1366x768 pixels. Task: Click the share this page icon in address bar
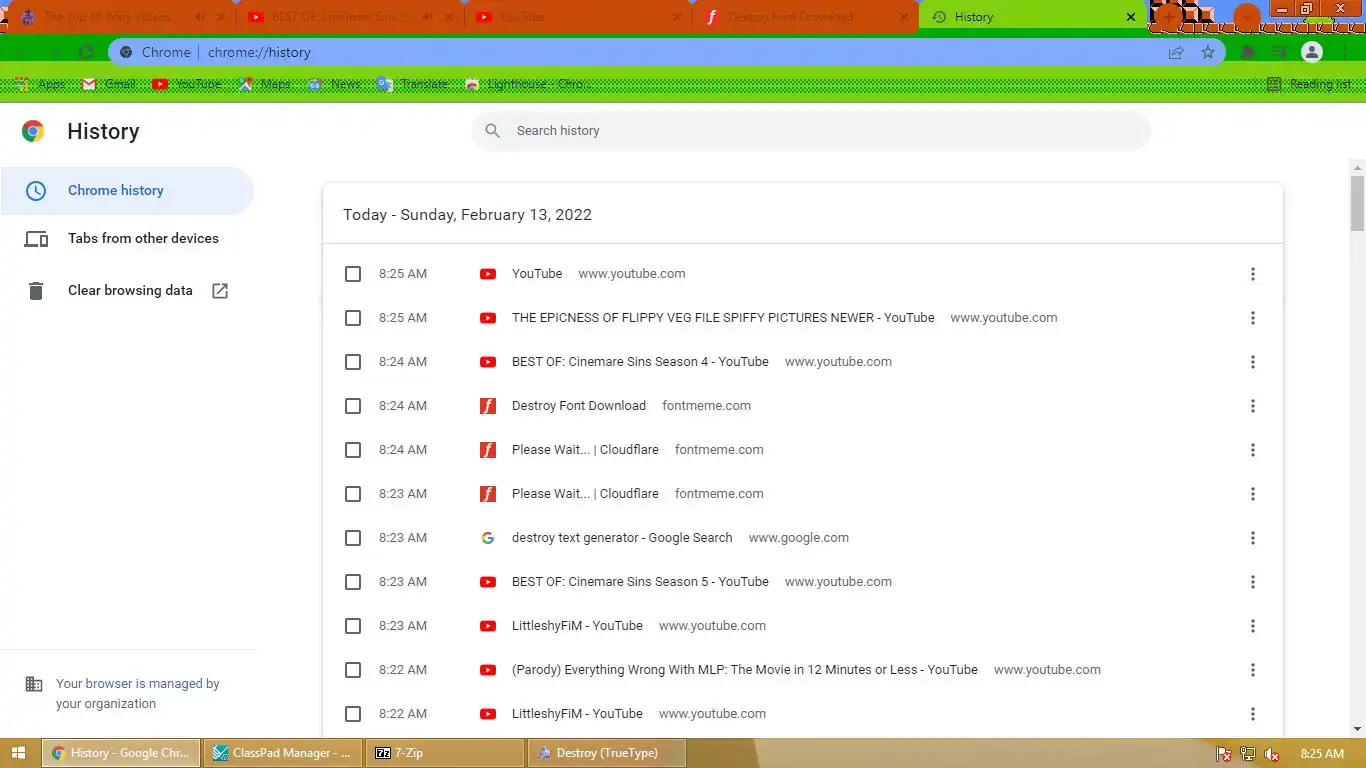1176,52
